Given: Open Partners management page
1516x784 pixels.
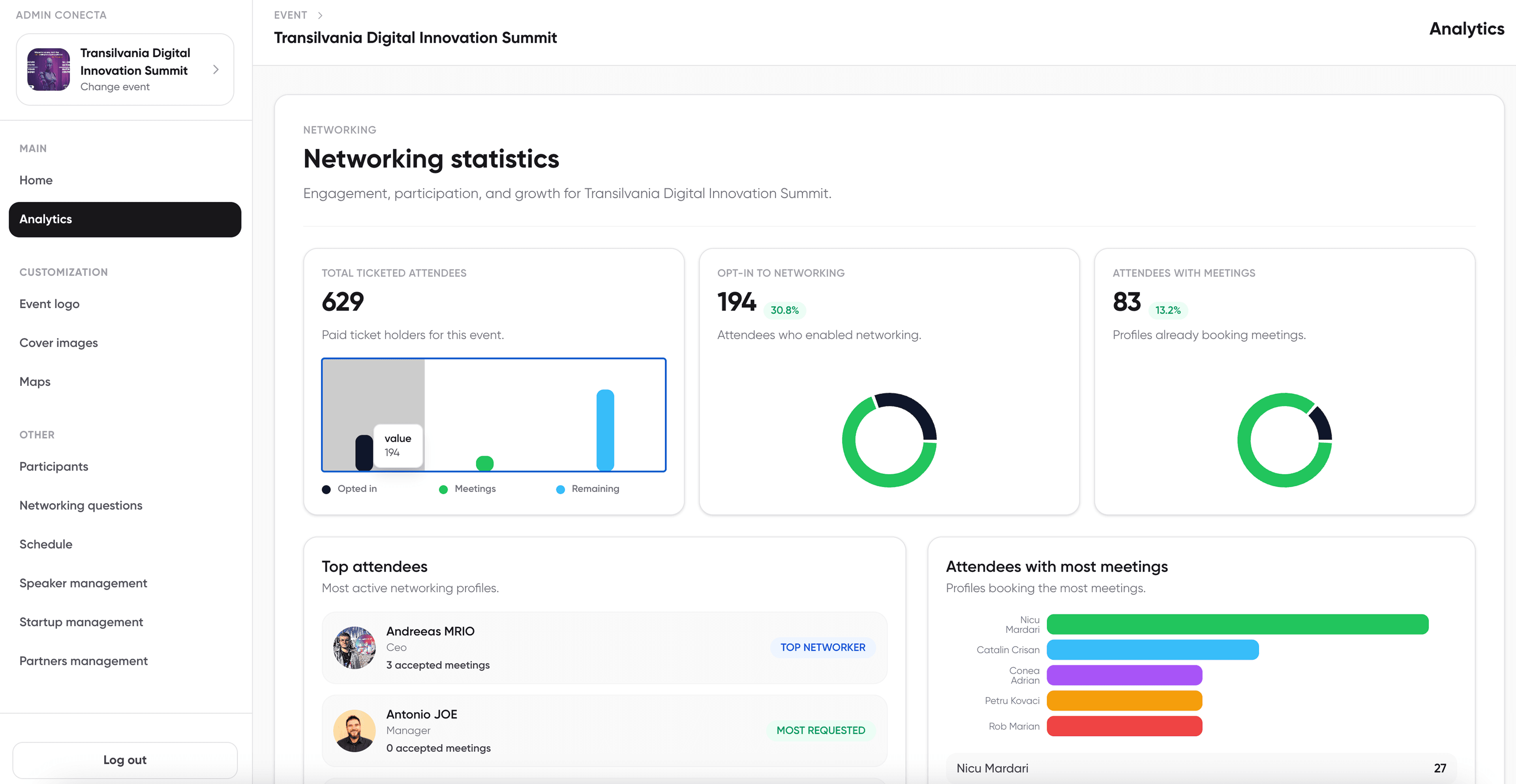Looking at the screenshot, I should tap(83, 661).
